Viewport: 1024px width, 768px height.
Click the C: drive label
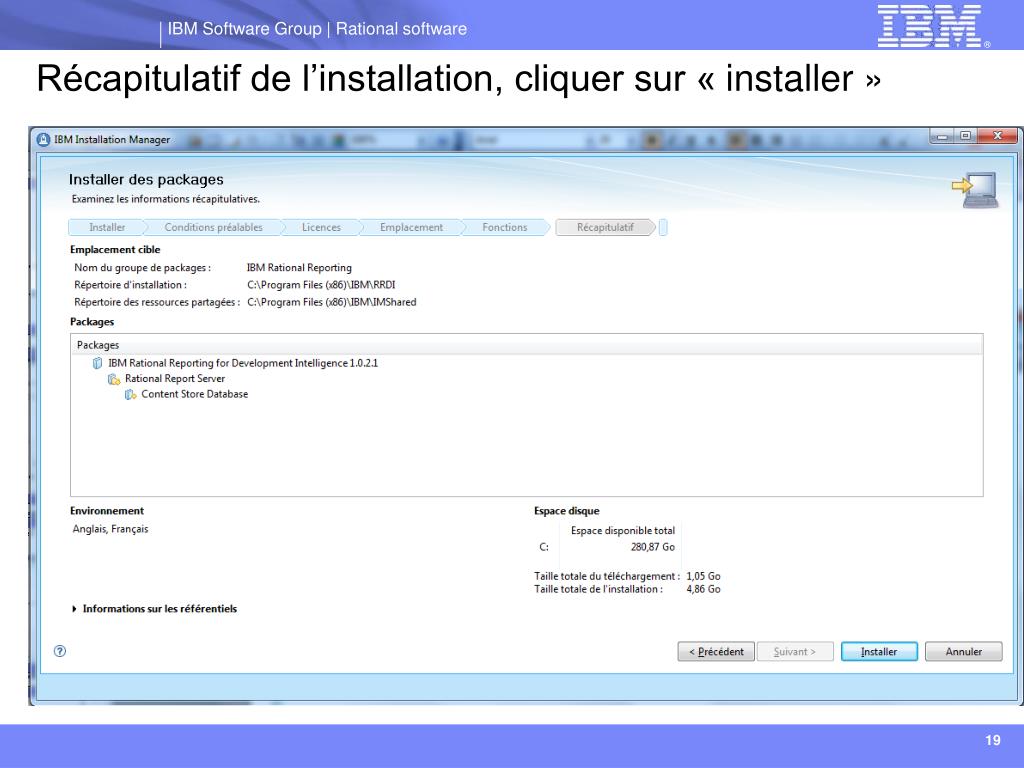pos(544,547)
